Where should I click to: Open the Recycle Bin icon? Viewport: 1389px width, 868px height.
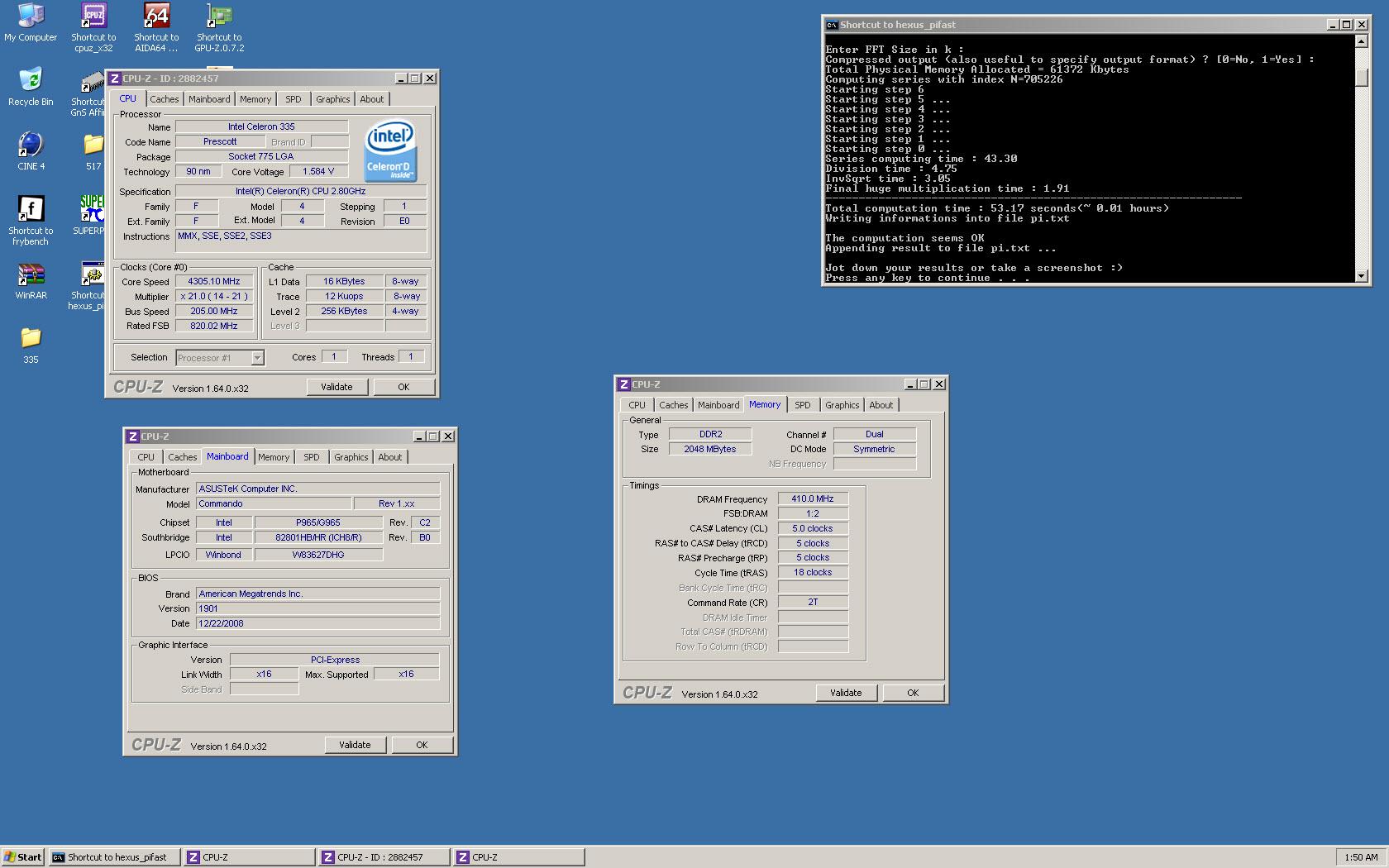tap(31, 87)
